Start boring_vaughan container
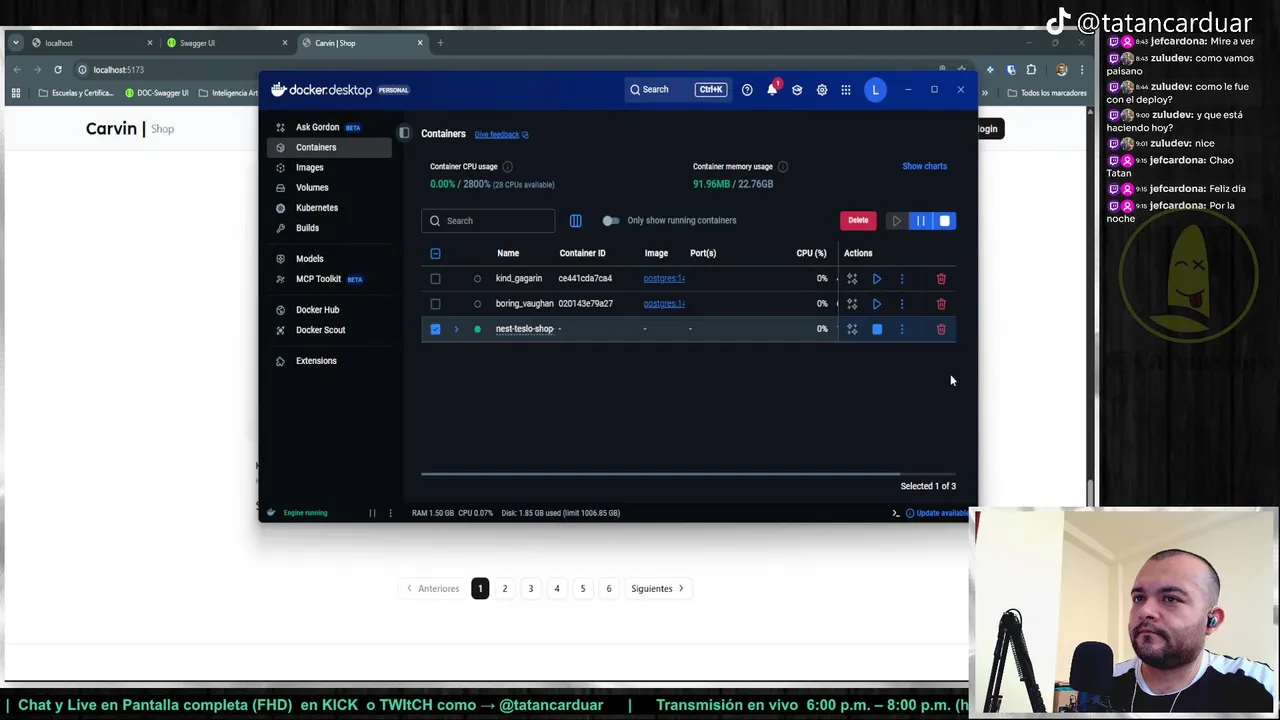The height and width of the screenshot is (720, 1280). (x=877, y=304)
